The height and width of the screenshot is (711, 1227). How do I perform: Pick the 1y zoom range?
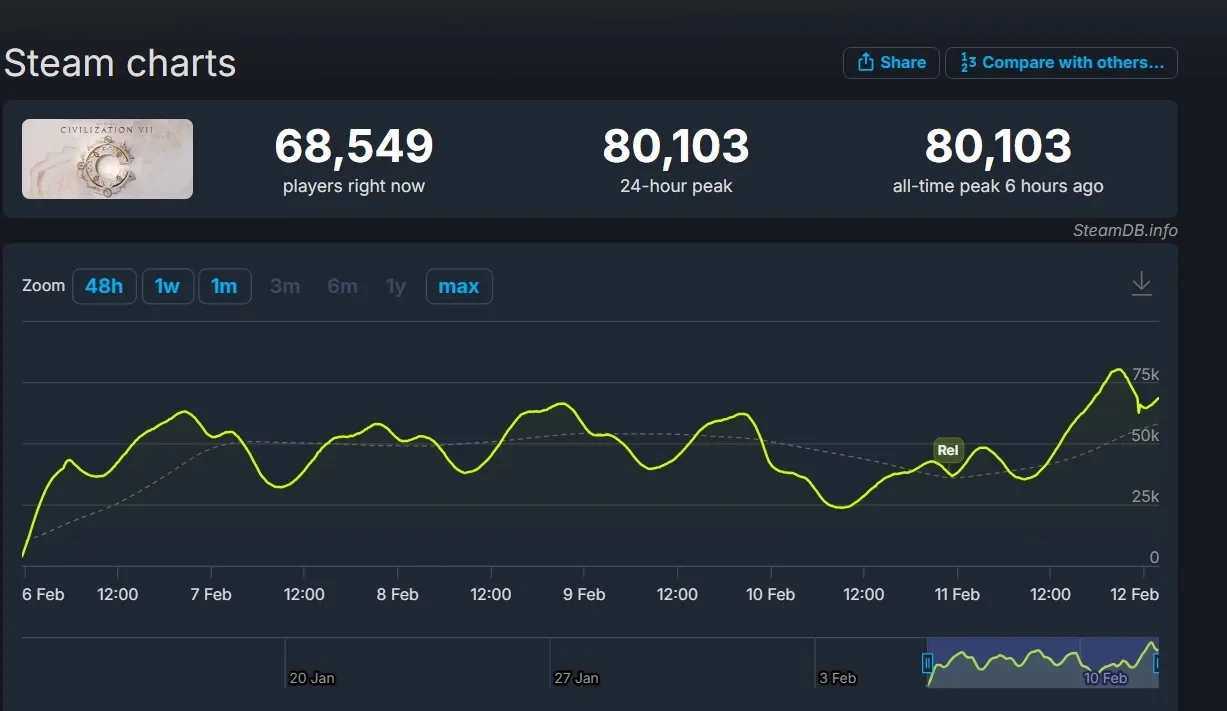click(396, 286)
